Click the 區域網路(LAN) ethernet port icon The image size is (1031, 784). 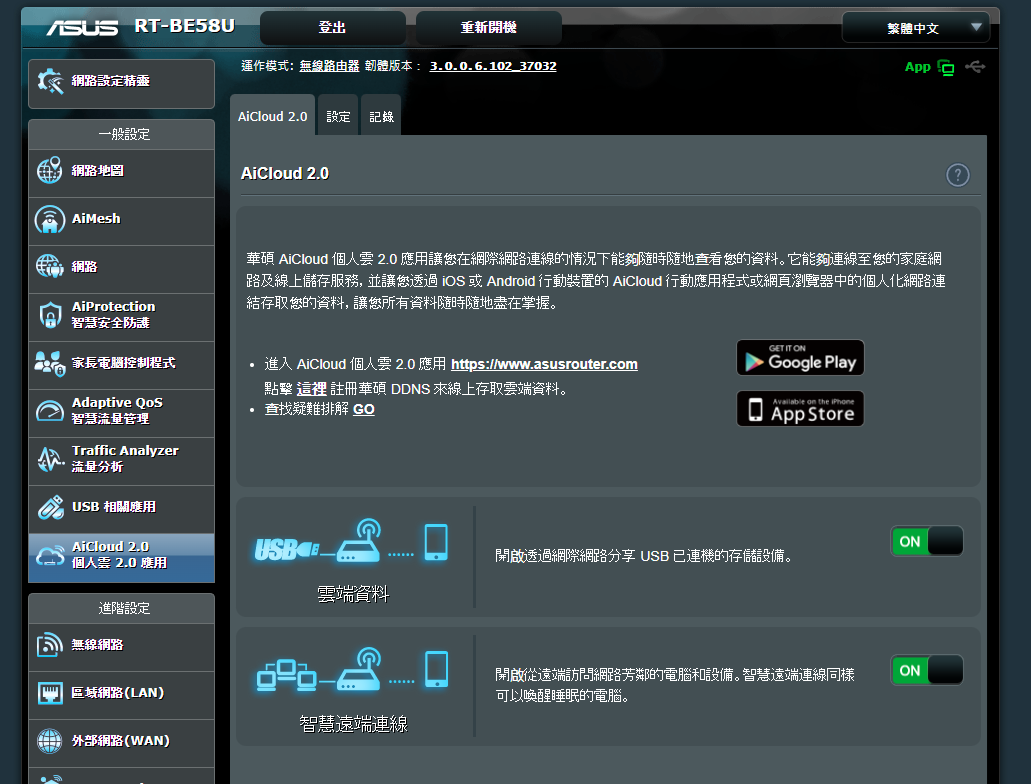pyautogui.click(x=50, y=693)
